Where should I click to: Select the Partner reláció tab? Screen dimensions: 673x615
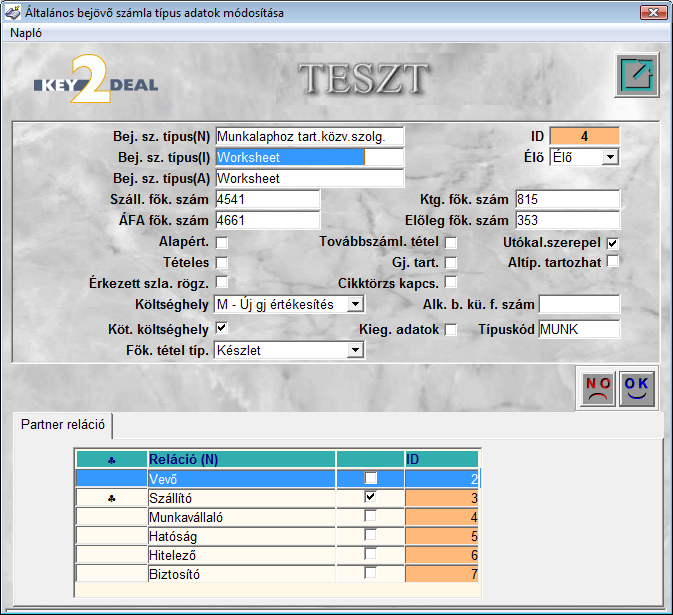click(63, 424)
